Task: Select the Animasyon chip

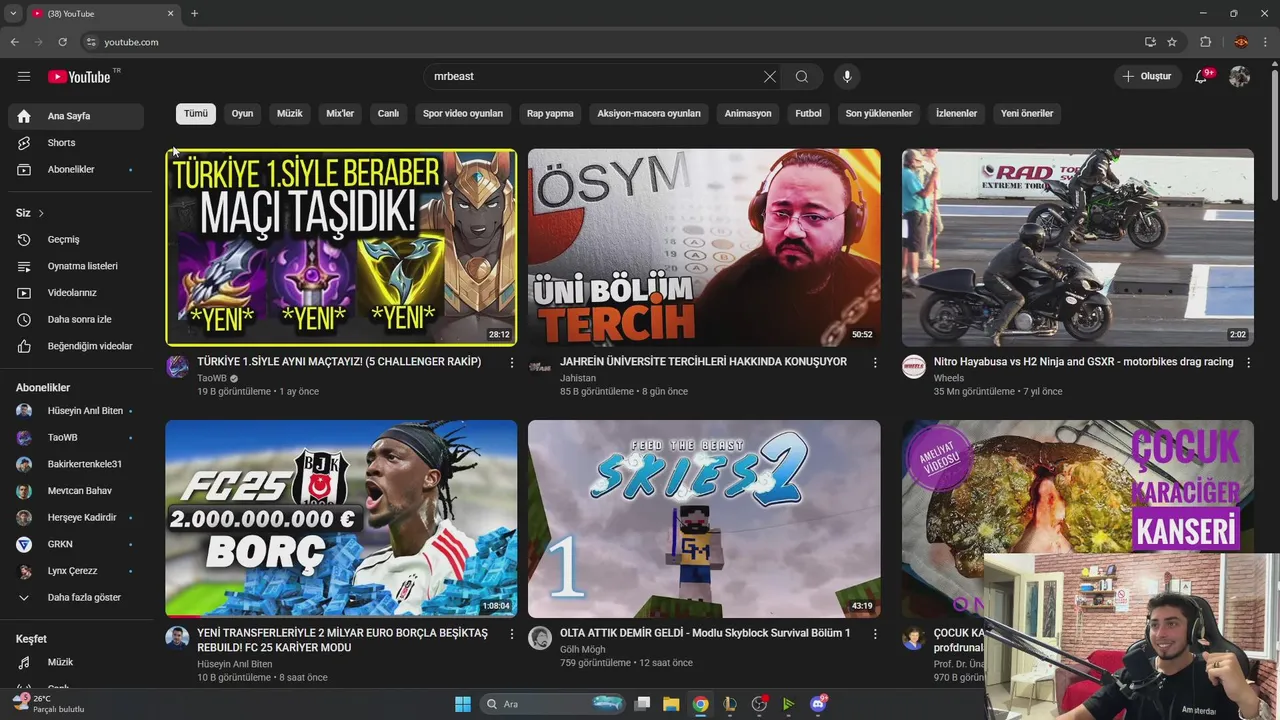Action: pos(748,113)
